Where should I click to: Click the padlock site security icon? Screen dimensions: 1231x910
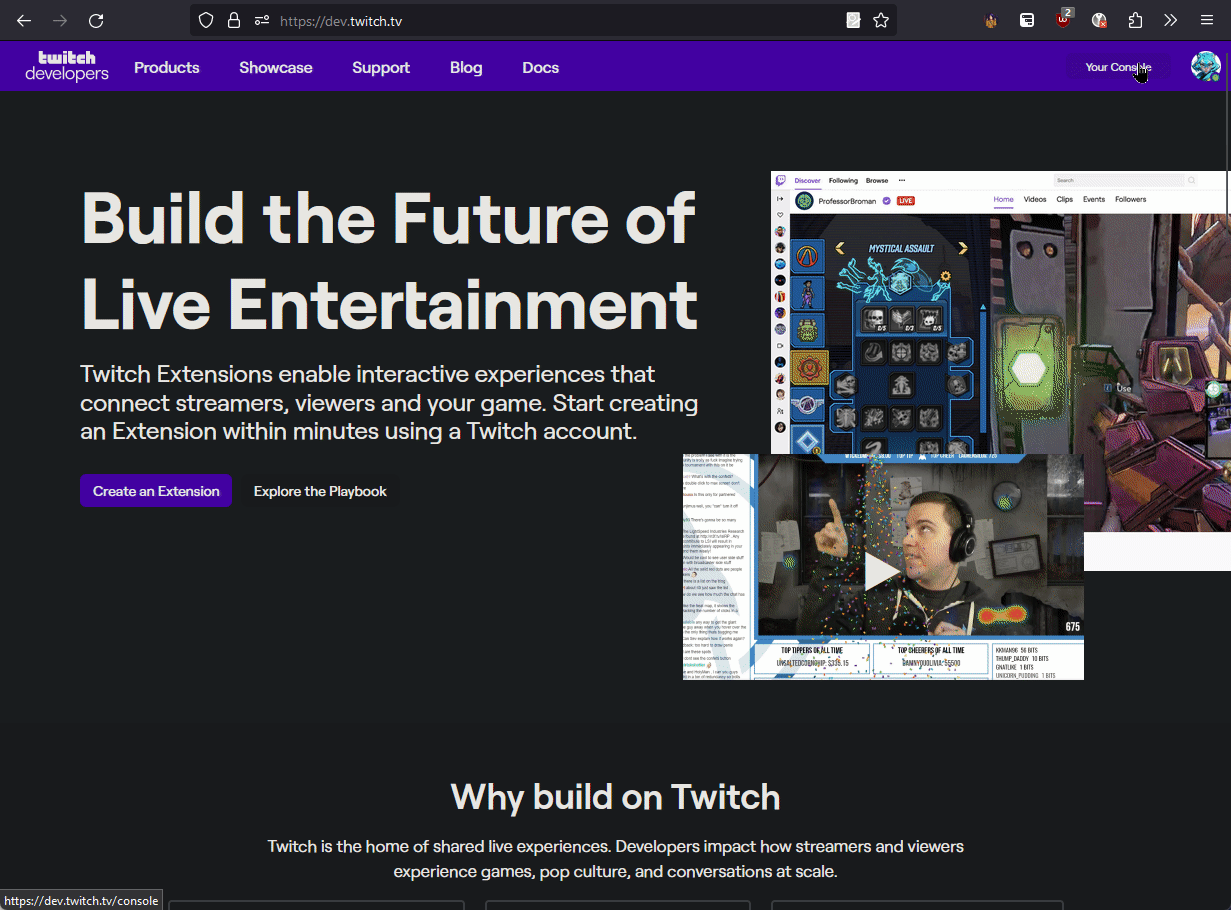(x=234, y=20)
